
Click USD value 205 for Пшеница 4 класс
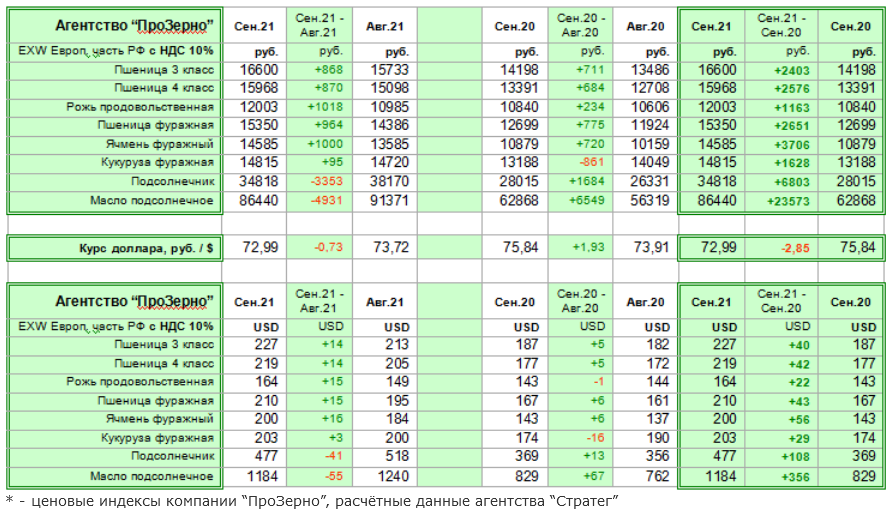[397, 364]
